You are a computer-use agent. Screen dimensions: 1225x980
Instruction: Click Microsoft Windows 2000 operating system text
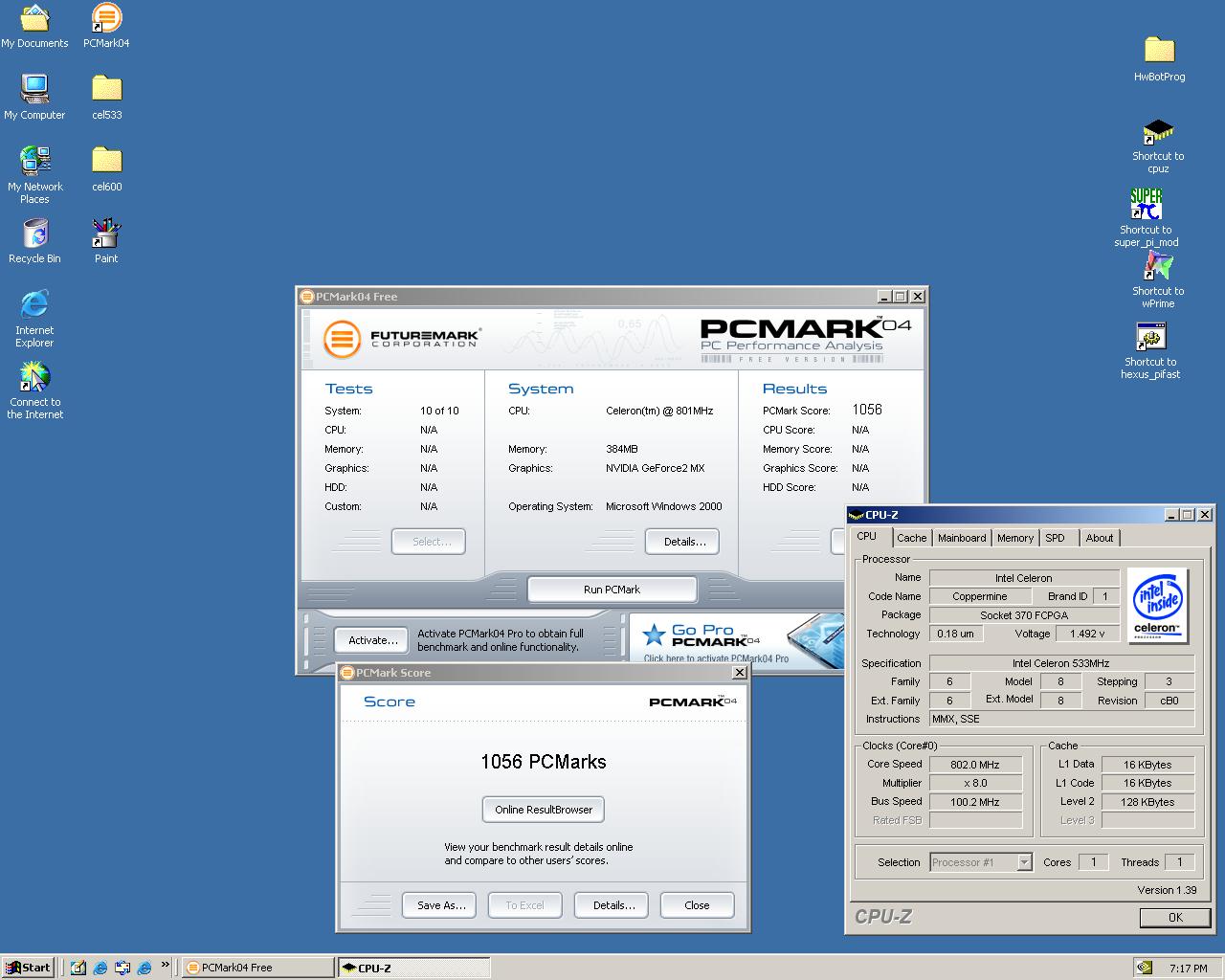663,506
